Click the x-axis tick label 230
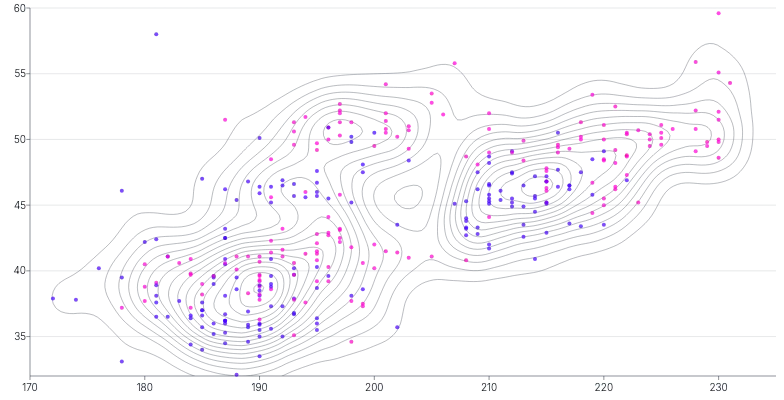 (718, 387)
